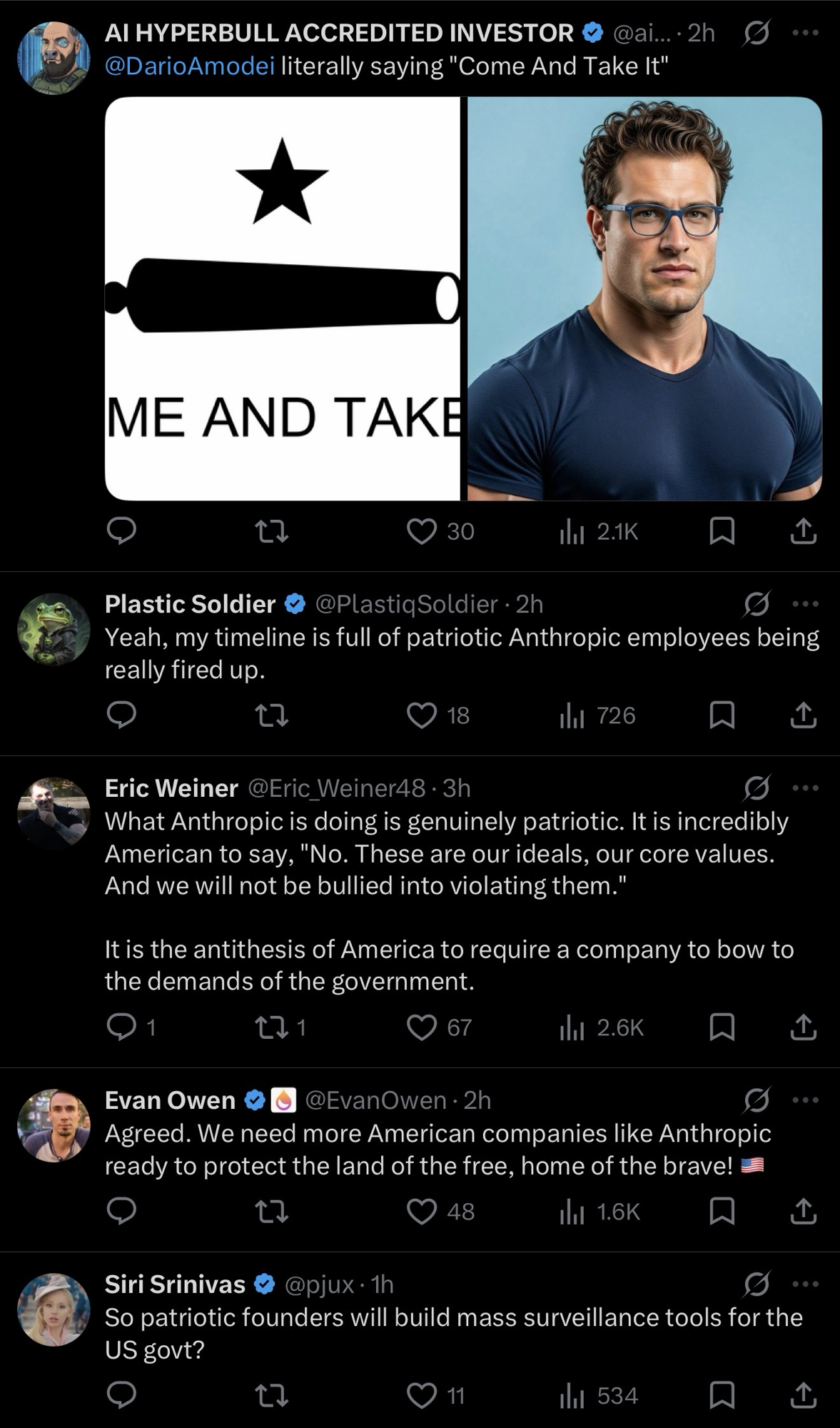Bookmark Plastic Soldier's tweet
The image size is (840, 1428).
[x=722, y=715]
